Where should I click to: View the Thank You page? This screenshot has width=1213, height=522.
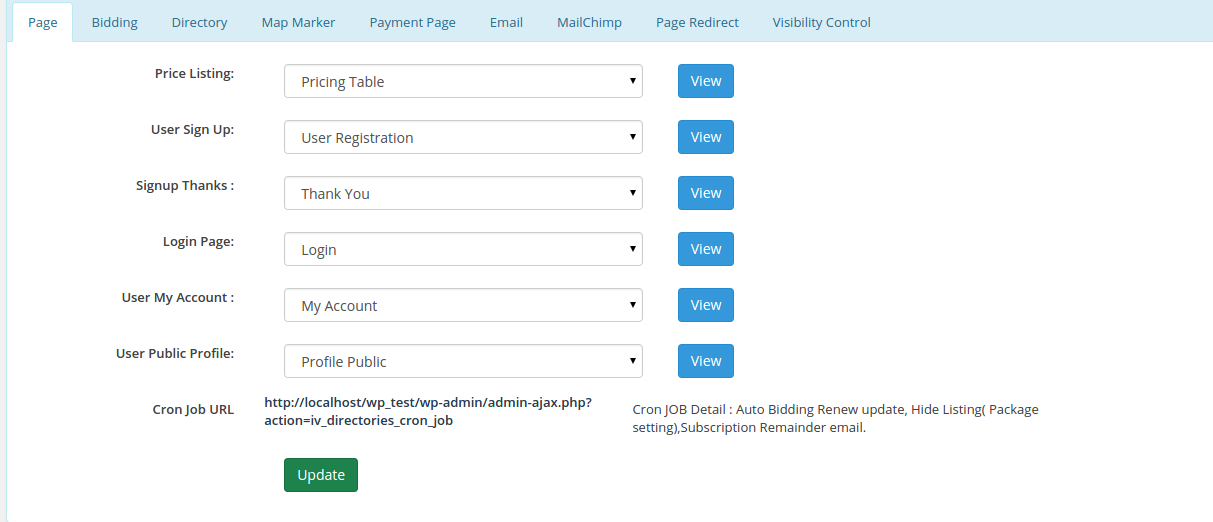click(705, 194)
